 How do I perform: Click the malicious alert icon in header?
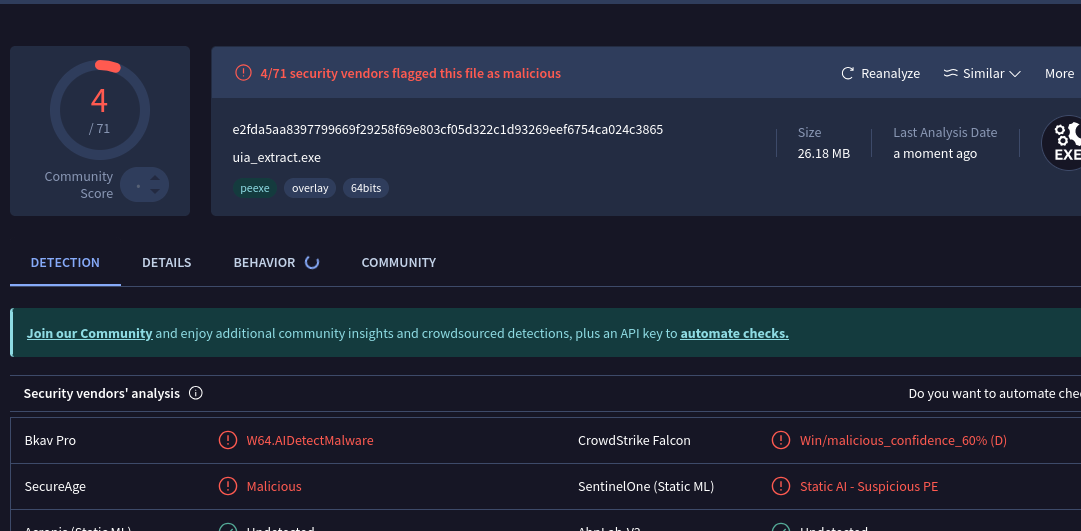(x=243, y=72)
